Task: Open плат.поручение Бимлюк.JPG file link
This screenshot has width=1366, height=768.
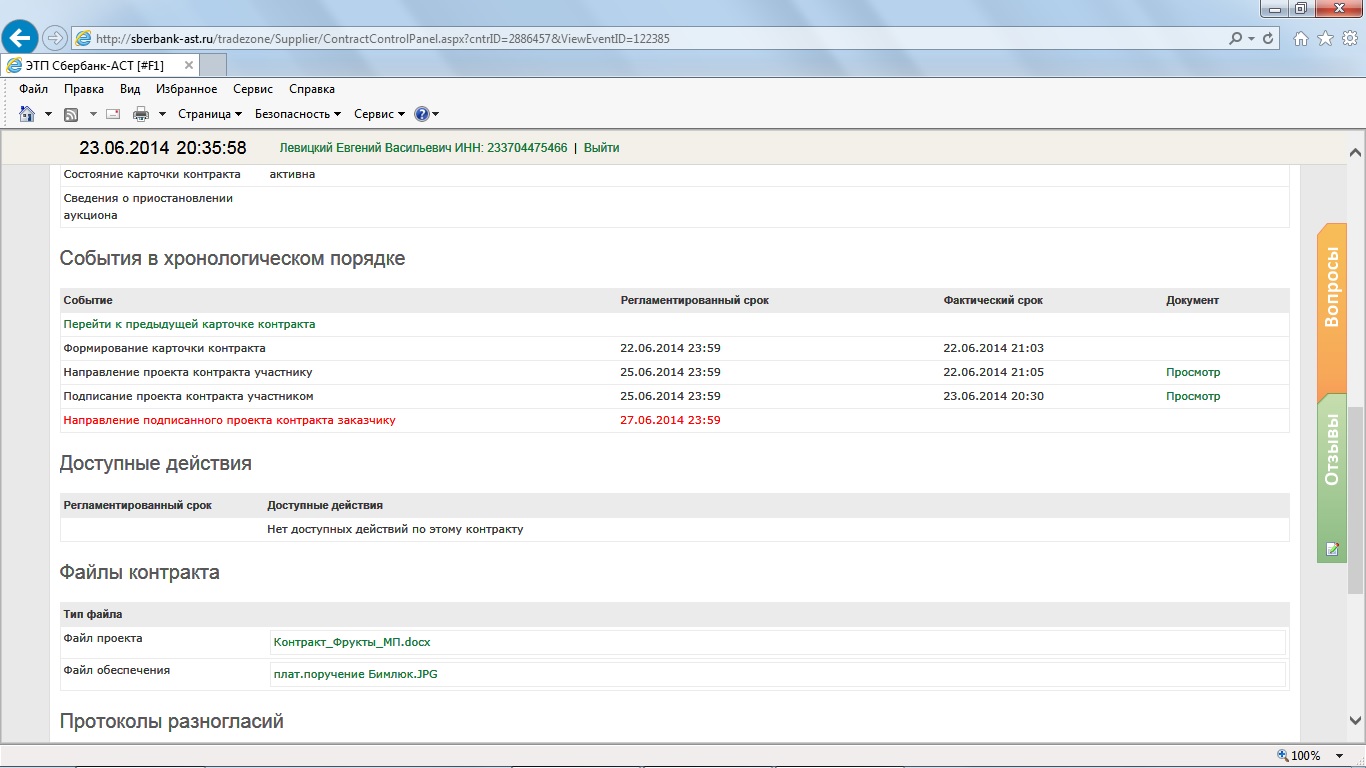Action: coord(355,674)
